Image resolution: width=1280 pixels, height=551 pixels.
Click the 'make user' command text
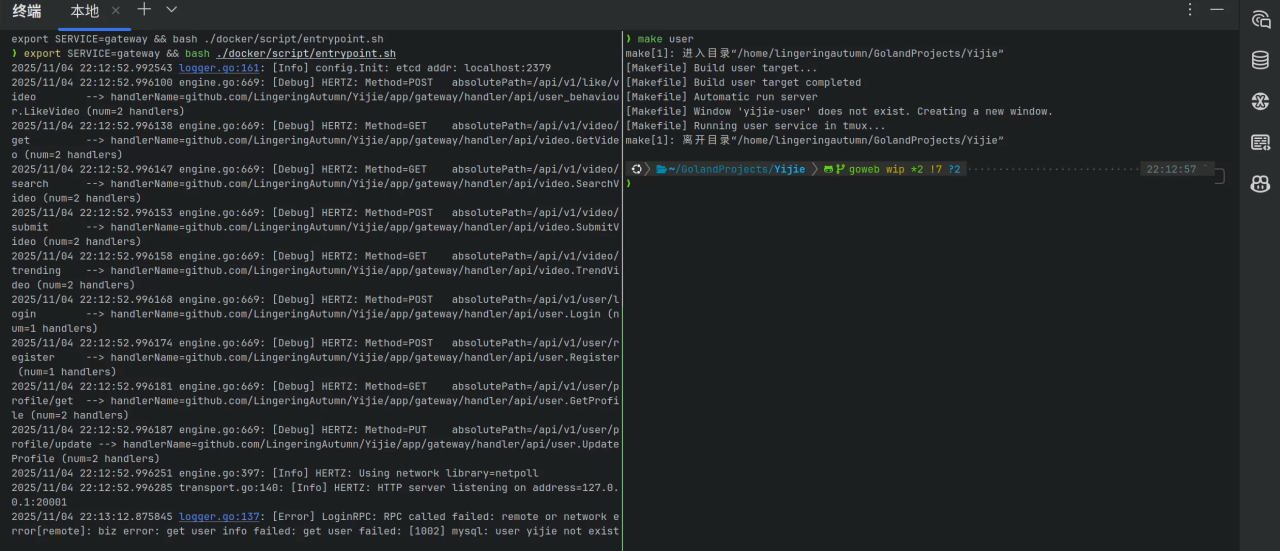point(665,39)
